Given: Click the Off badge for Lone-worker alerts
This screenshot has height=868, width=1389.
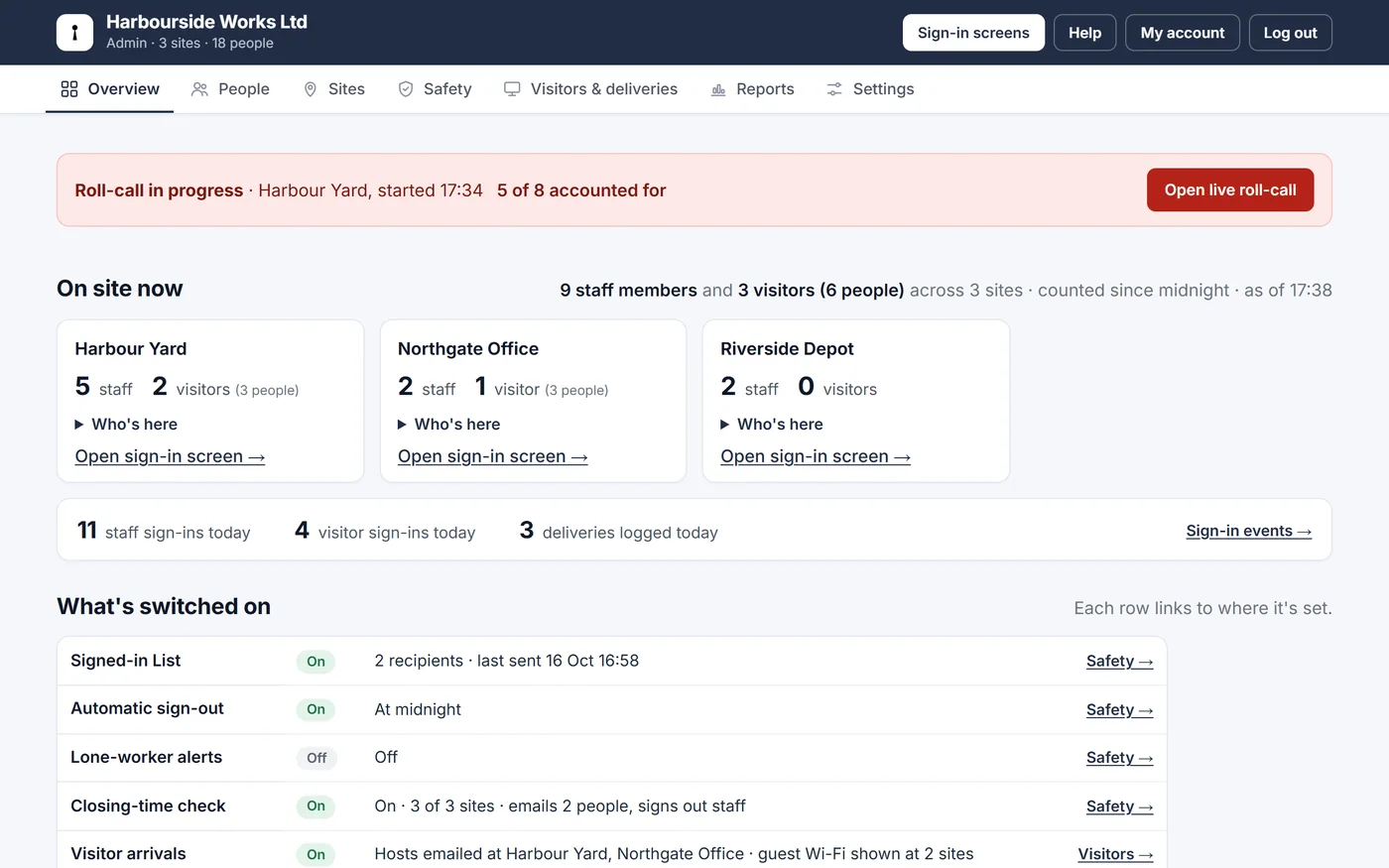Looking at the screenshot, I should click(316, 758).
